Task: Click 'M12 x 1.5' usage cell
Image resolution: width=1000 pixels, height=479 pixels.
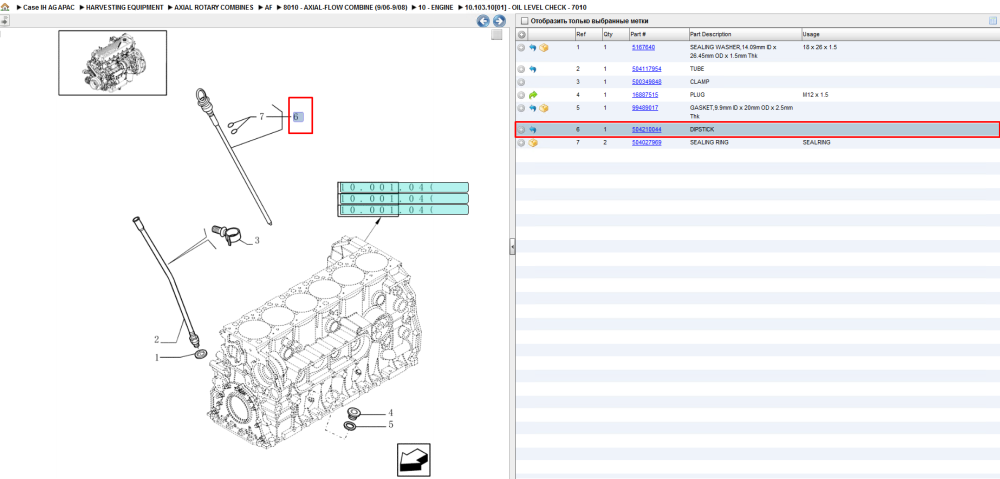Action: [x=815, y=95]
